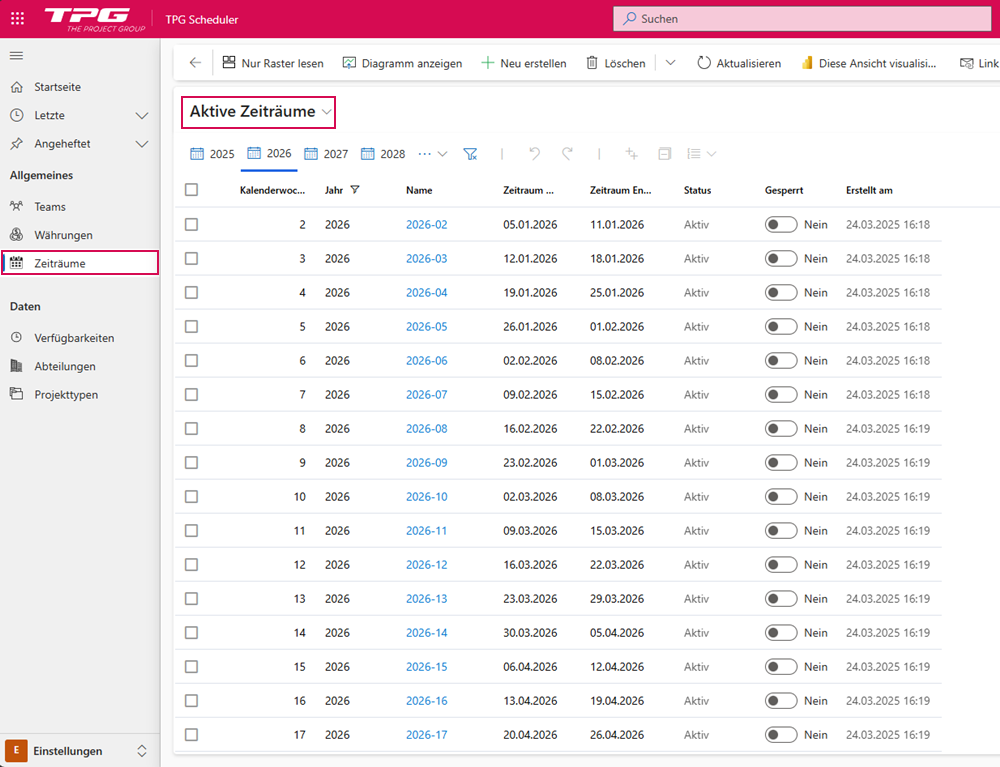Collapse the hamburger navigation menu
The height and width of the screenshot is (767, 1000).
point(17,55)
